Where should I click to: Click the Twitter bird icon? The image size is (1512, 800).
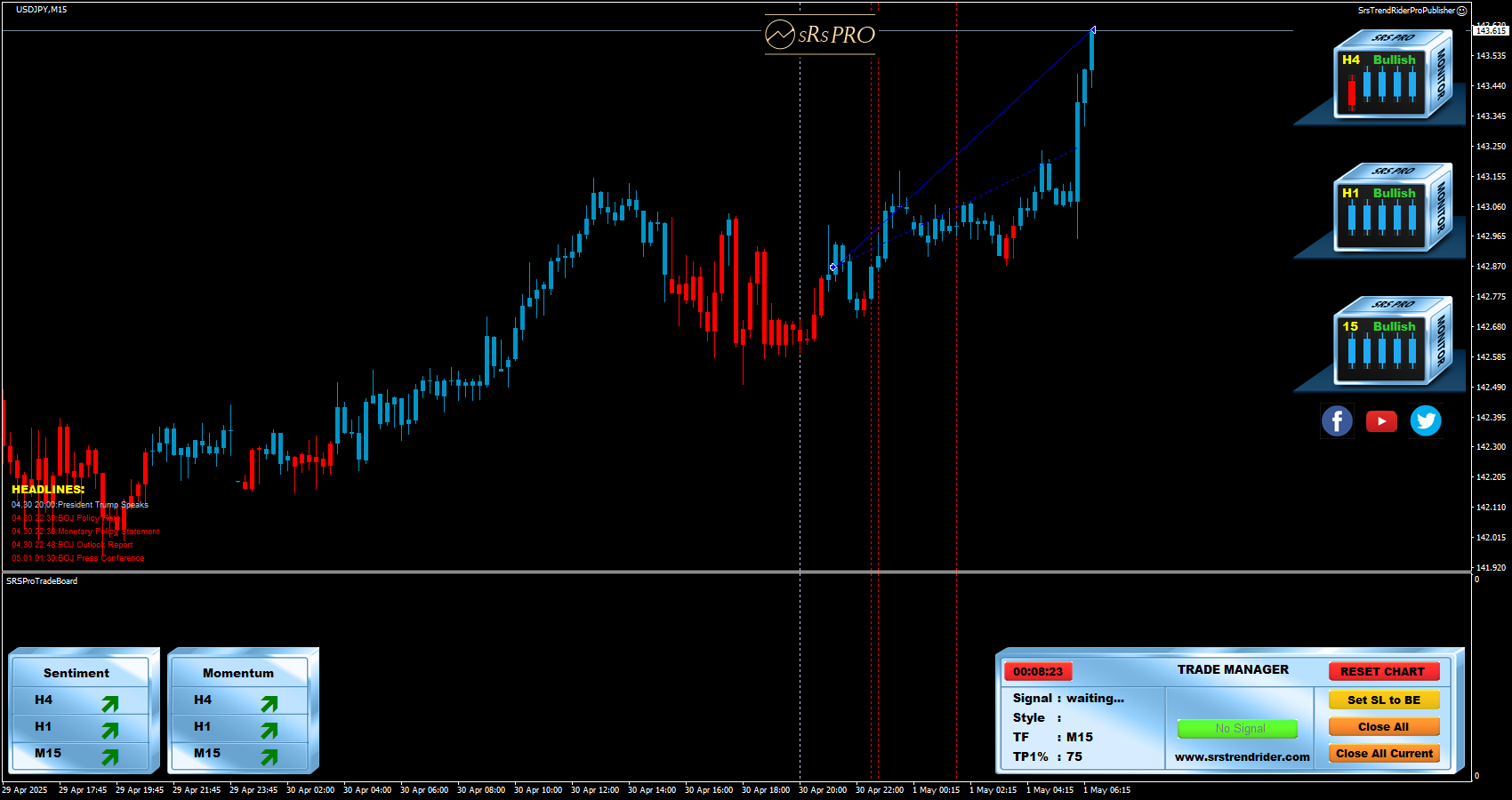pos(1425,420)
